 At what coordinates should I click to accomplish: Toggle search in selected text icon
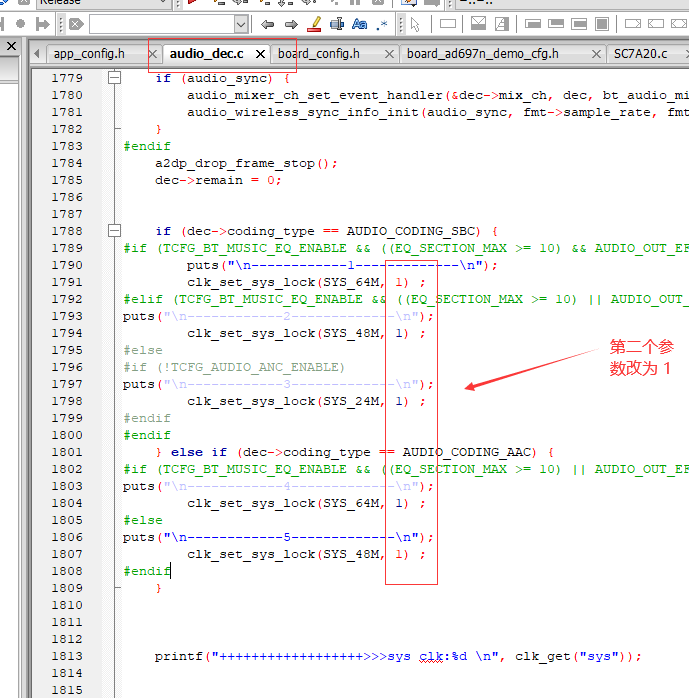click(337, 24)
